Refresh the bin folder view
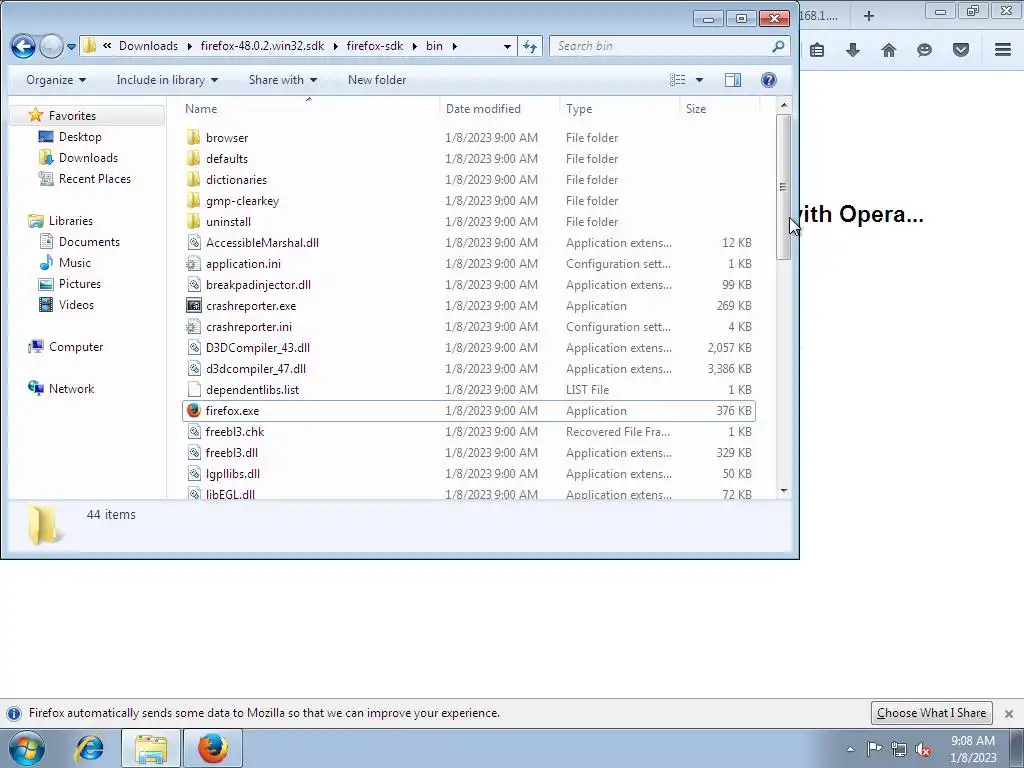1024x768 pixels. pyautogui.click(x=530, y=46)
